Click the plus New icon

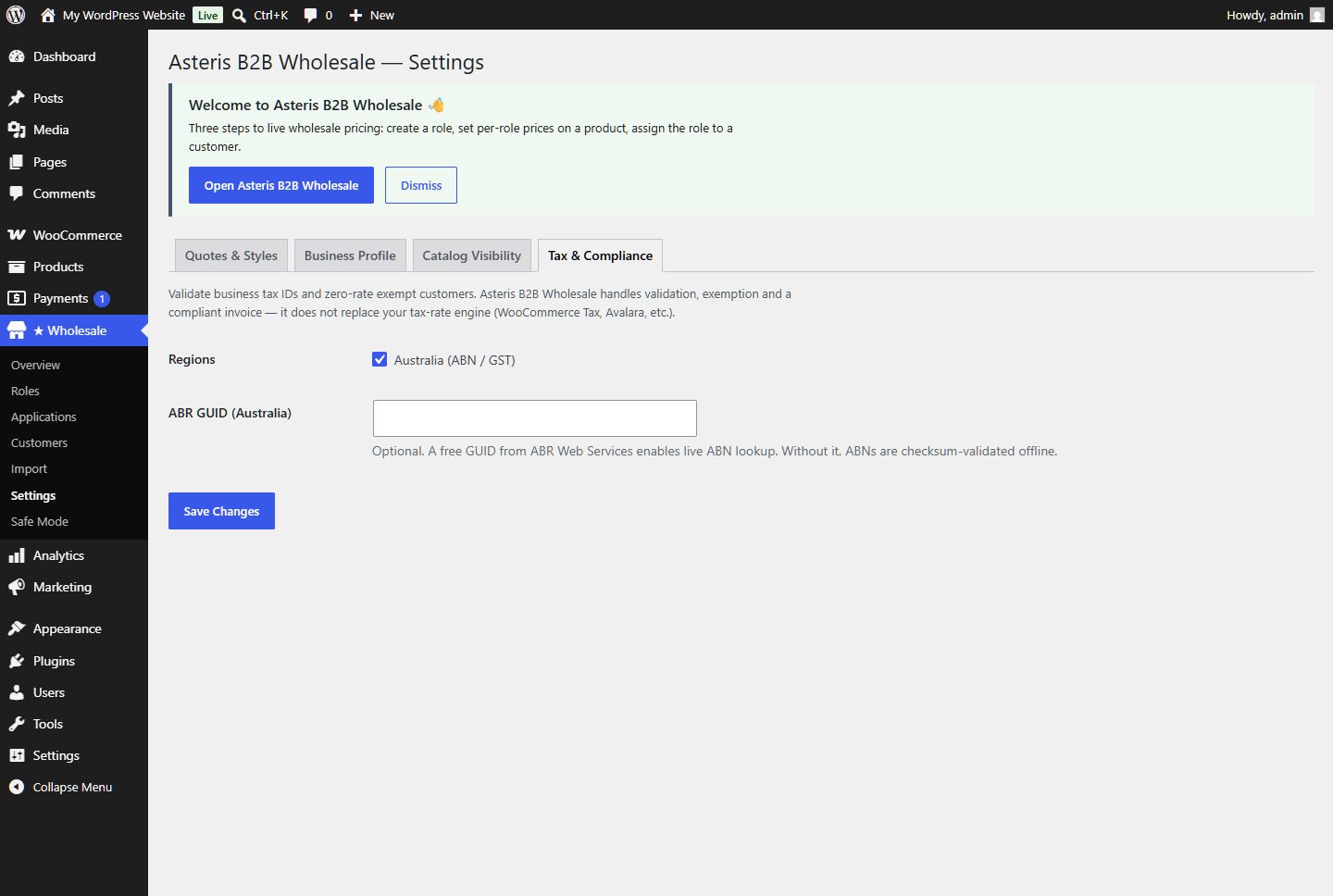click(355, 15)
